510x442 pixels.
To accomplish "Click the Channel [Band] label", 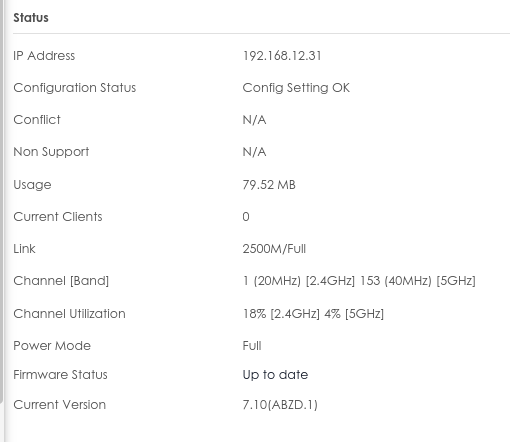I will click(x=61, y=281).
